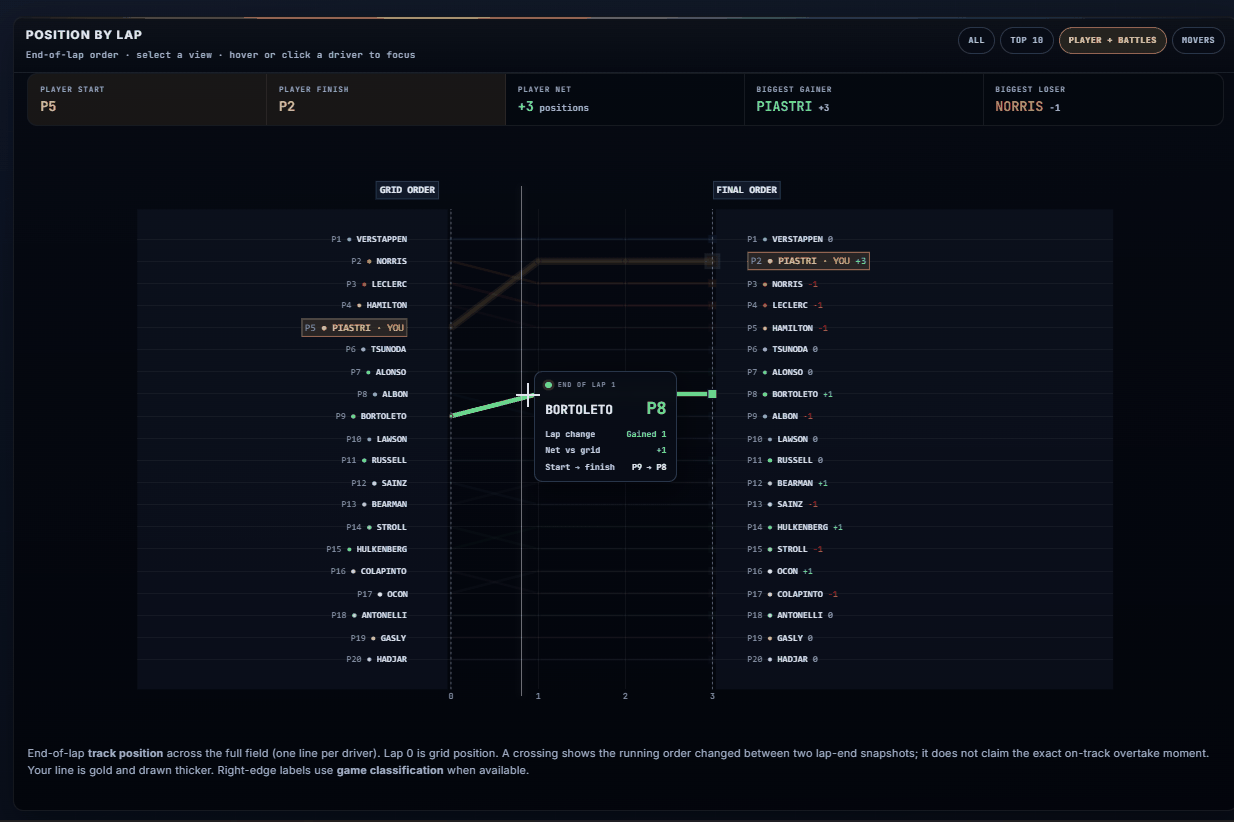Viewport: 1234px width, 822px height.
Task: Focus BEARMAN in the grid order list
Action: [x=373, y=504]
